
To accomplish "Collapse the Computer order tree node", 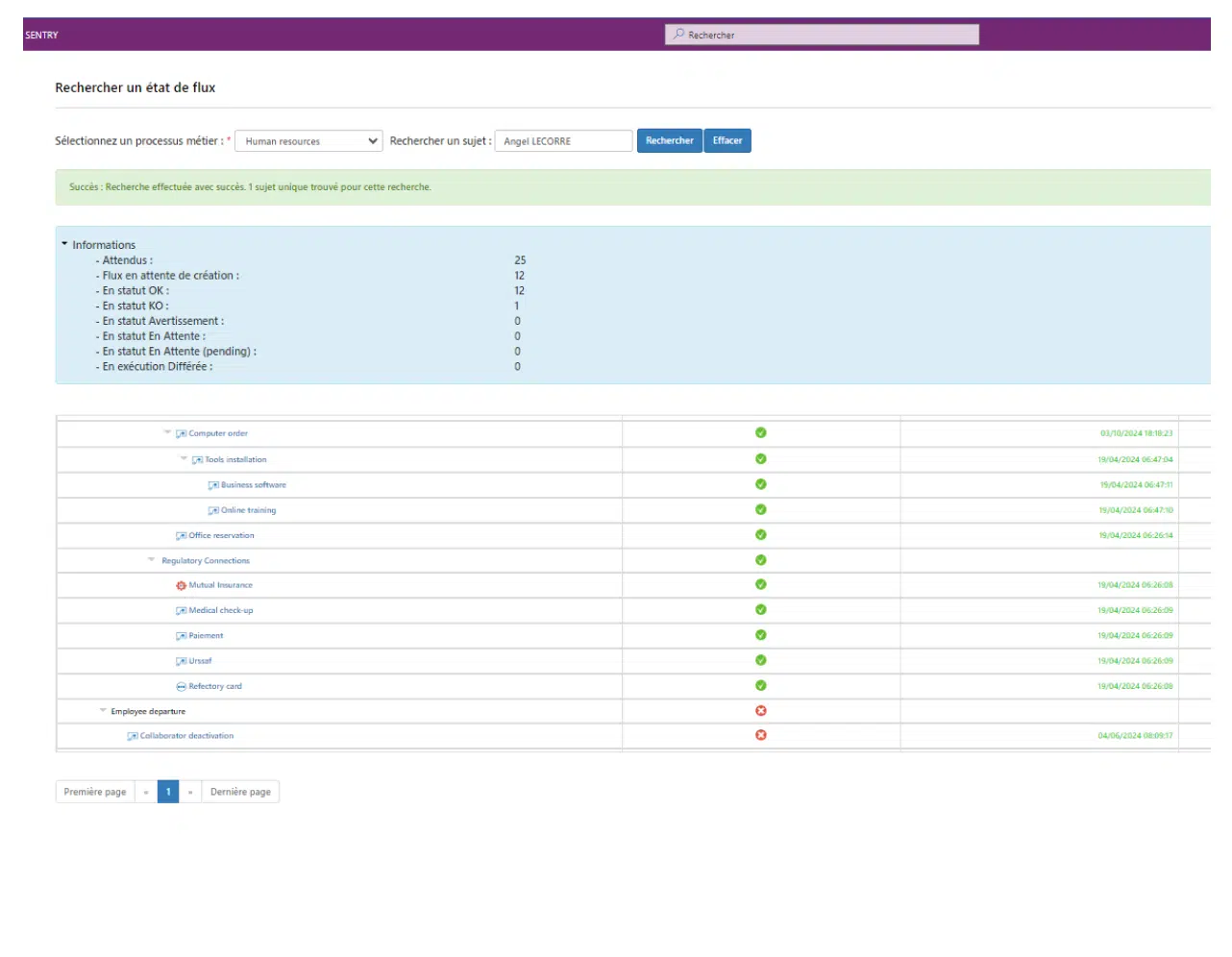I will (167, 432).
